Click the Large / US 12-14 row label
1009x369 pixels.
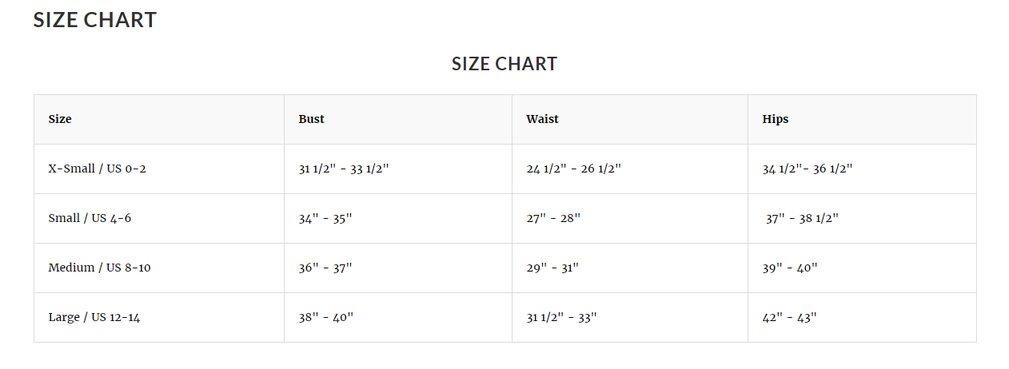pyautogui.click(x=94, y=317)
